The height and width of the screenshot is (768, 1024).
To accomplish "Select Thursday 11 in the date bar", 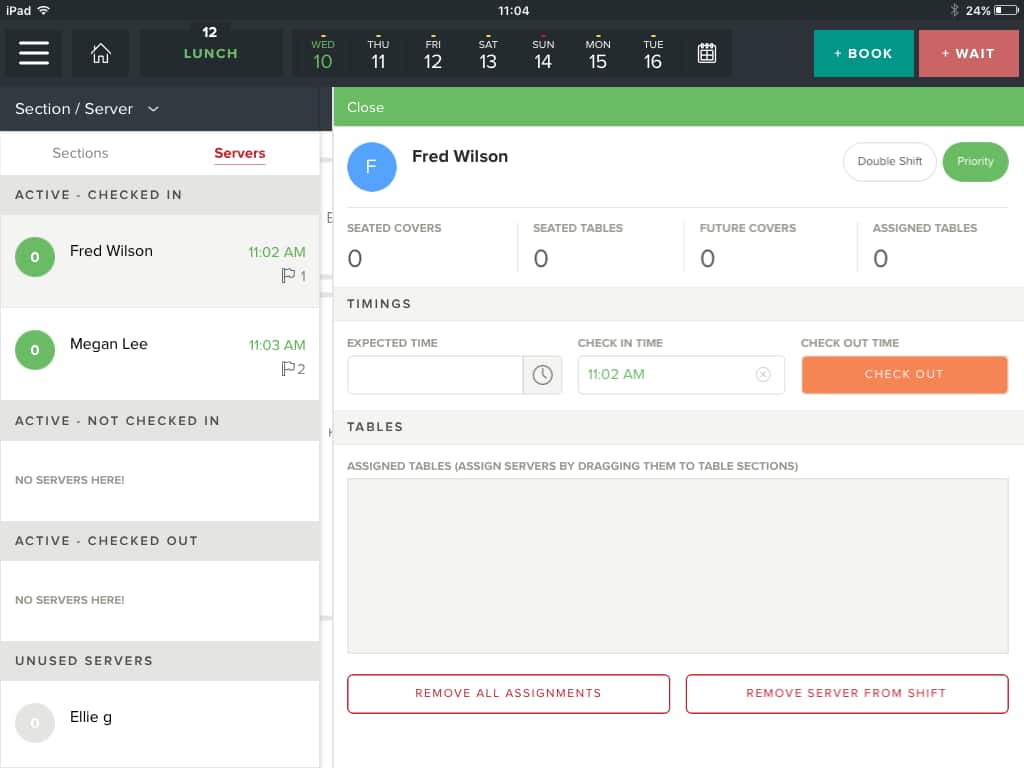I will [378, 54].
